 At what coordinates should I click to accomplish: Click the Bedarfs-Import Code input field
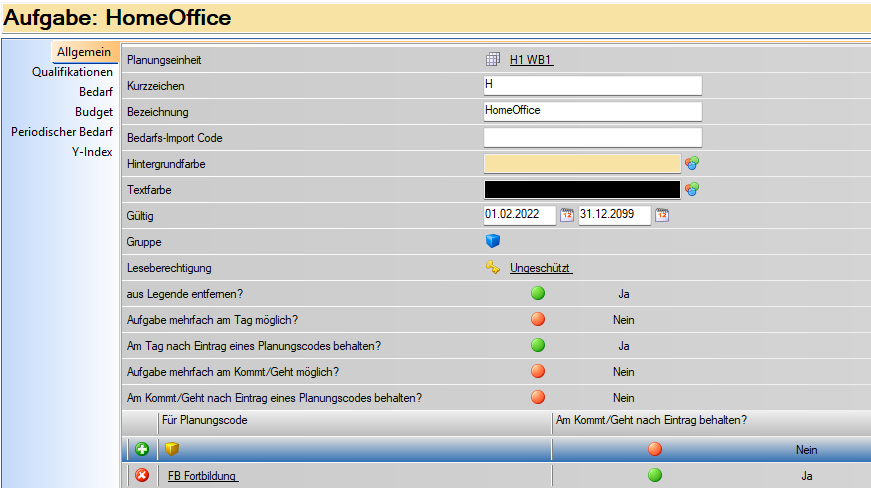pos(592,137)
